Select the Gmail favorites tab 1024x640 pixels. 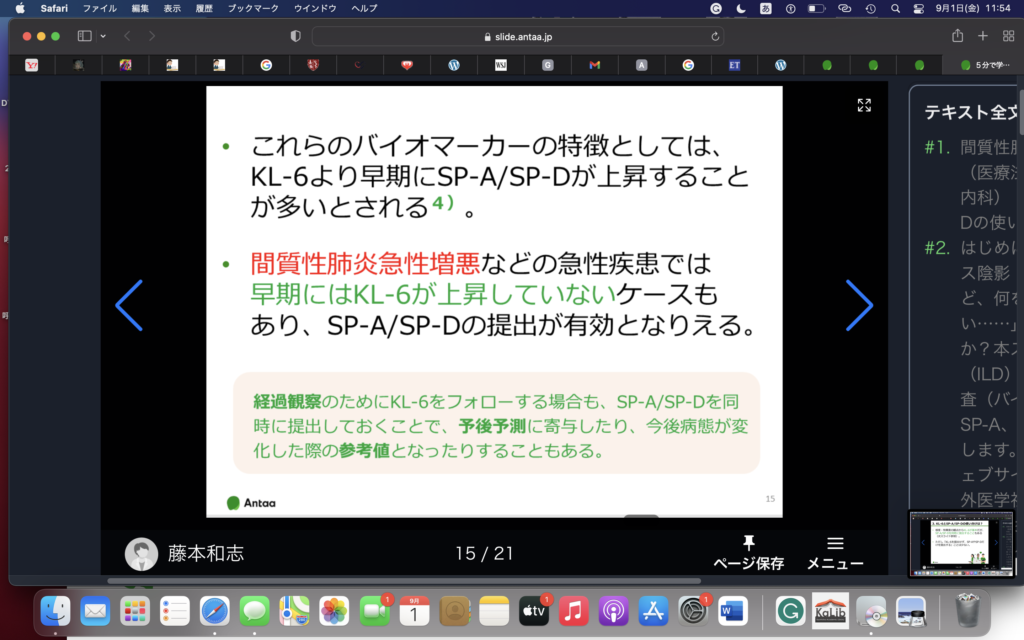point(594,65)
